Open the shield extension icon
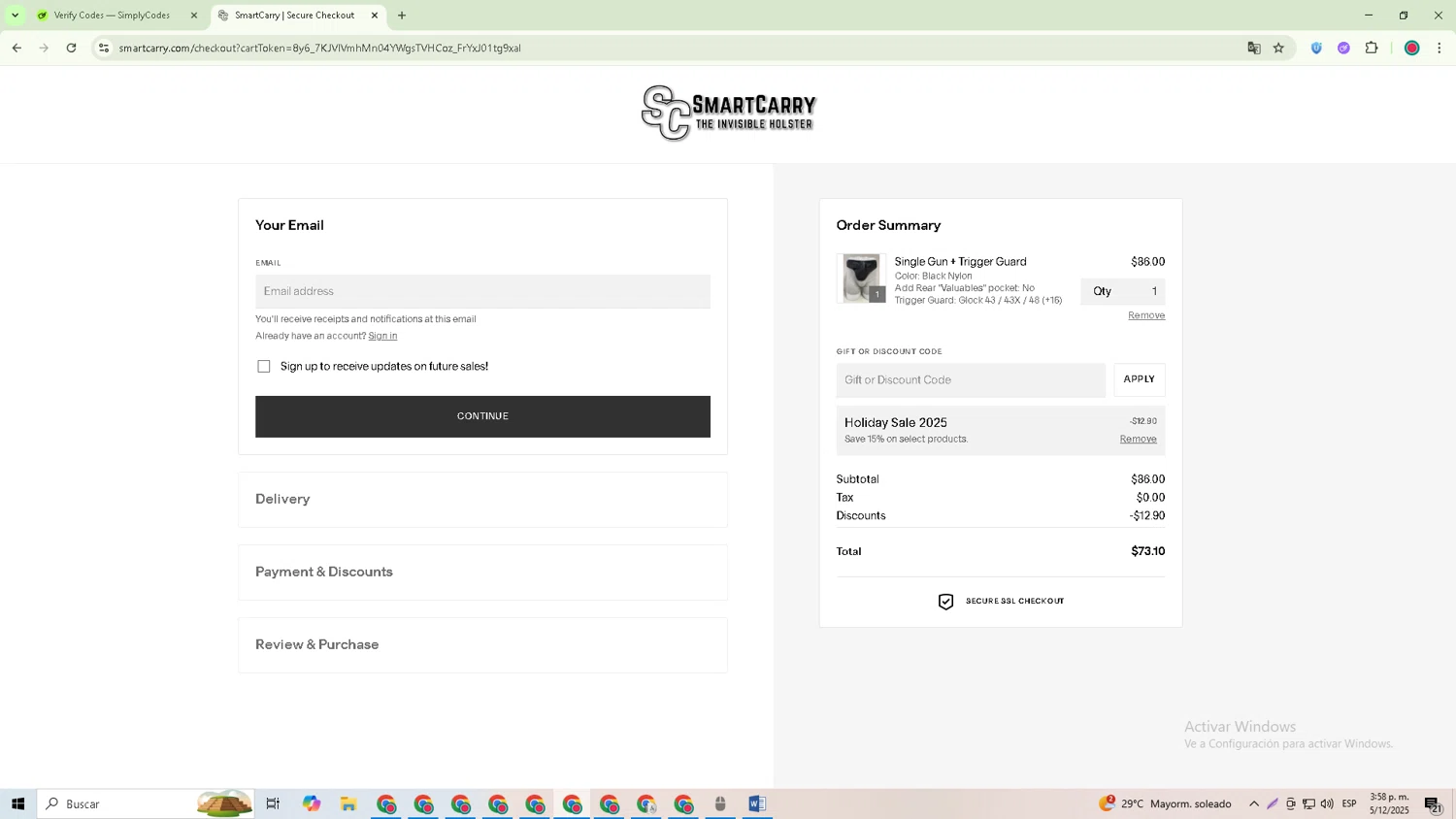Screen dimensions: 1456x819 click(1316, 48)
